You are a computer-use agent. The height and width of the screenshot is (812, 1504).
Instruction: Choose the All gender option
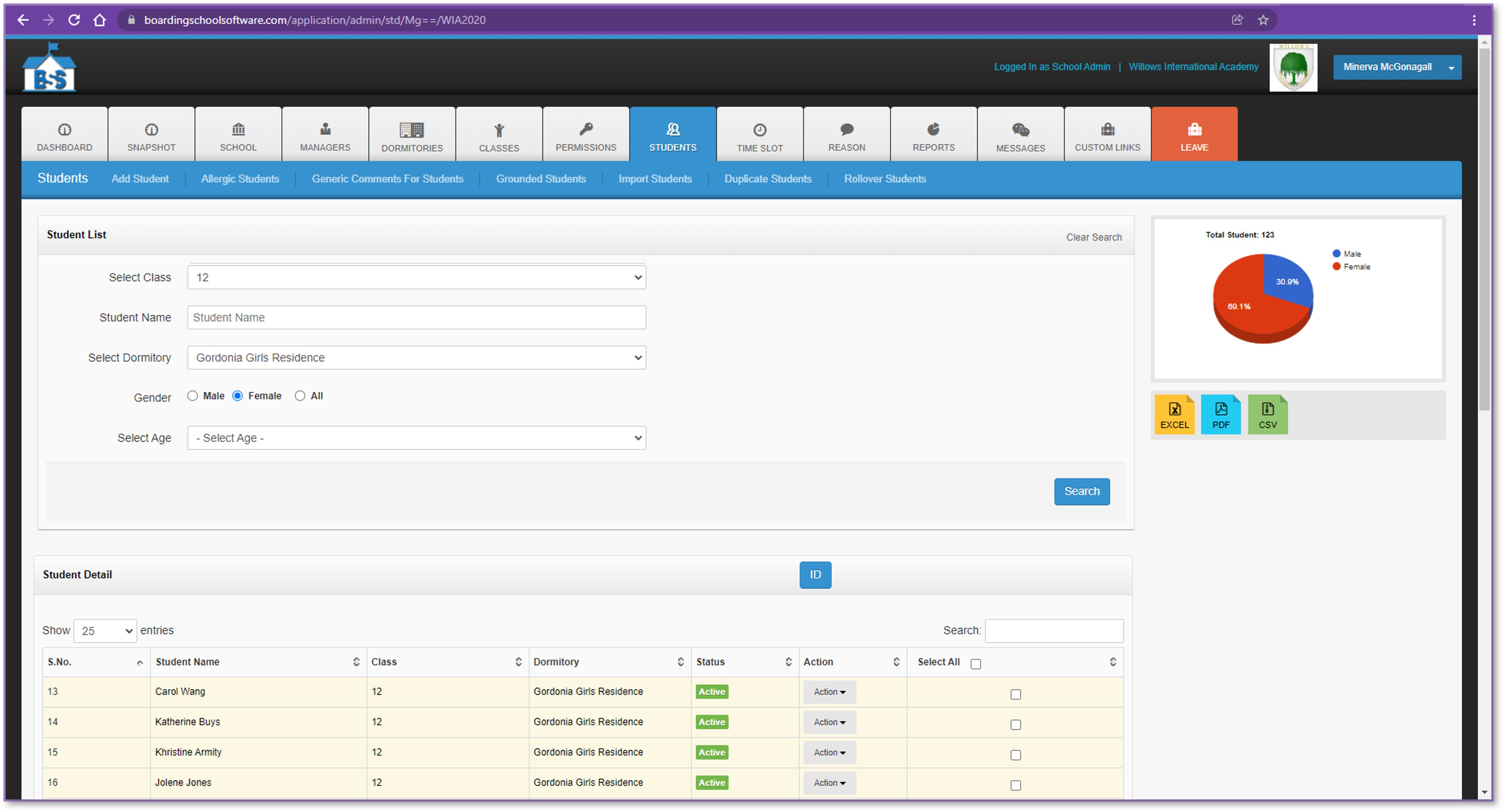299,396
